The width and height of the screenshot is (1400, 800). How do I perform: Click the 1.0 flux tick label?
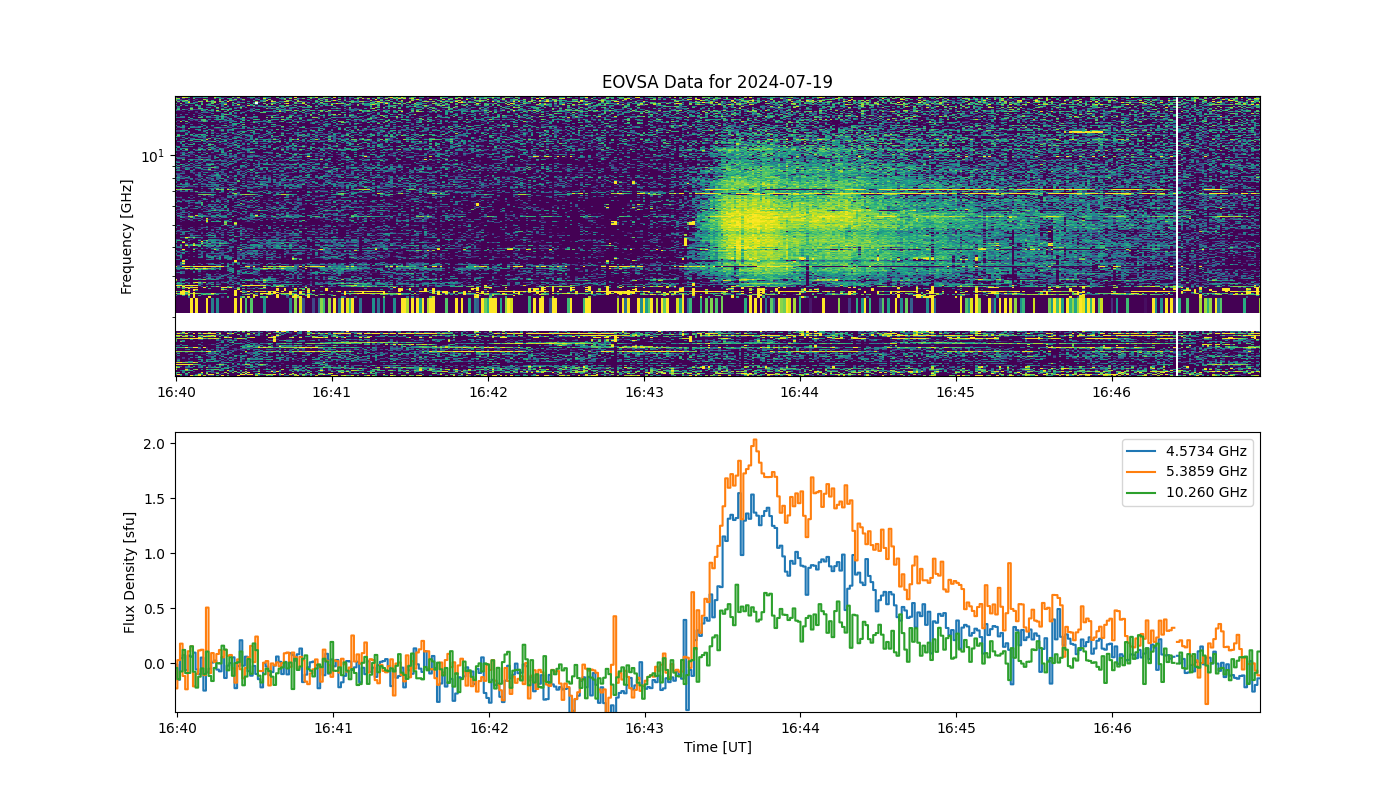155,553
